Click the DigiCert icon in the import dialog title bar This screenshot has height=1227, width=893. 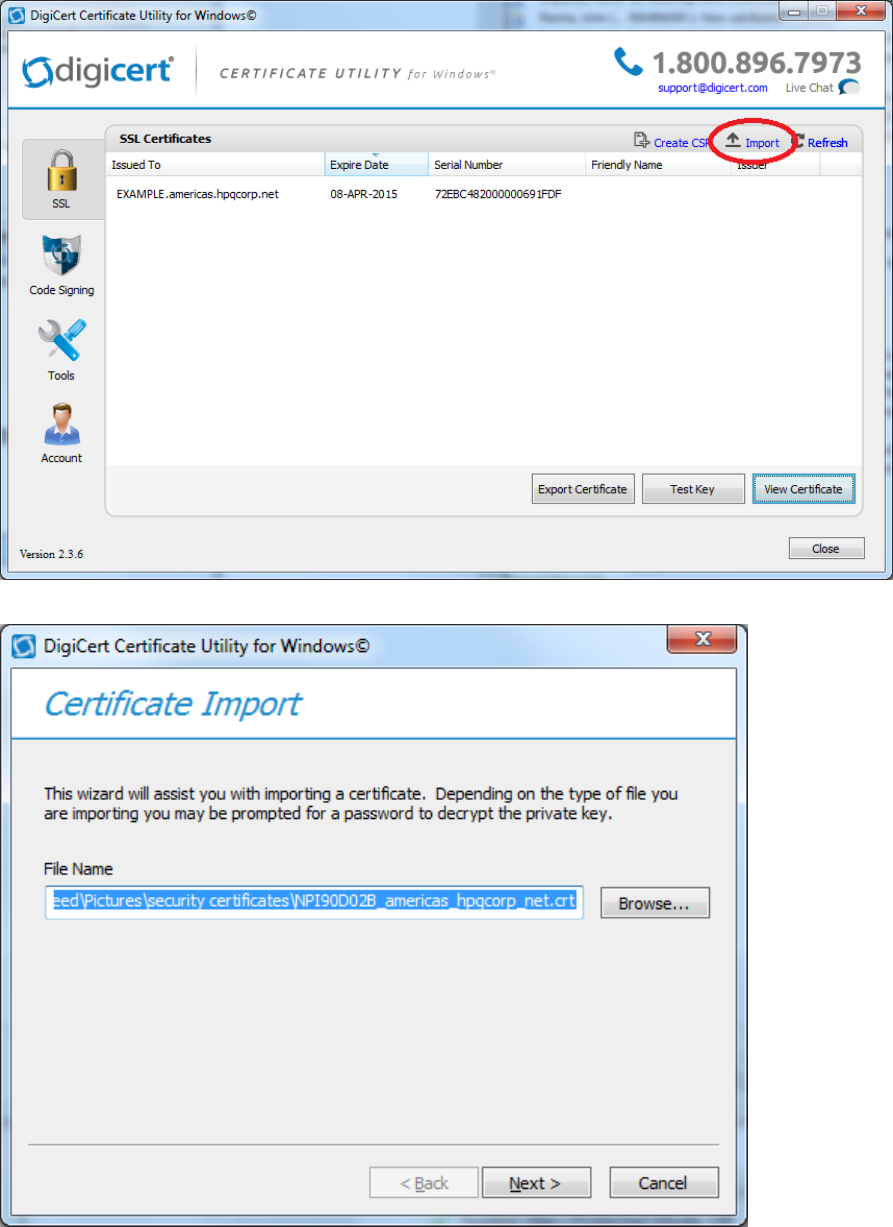coord(24,646)
